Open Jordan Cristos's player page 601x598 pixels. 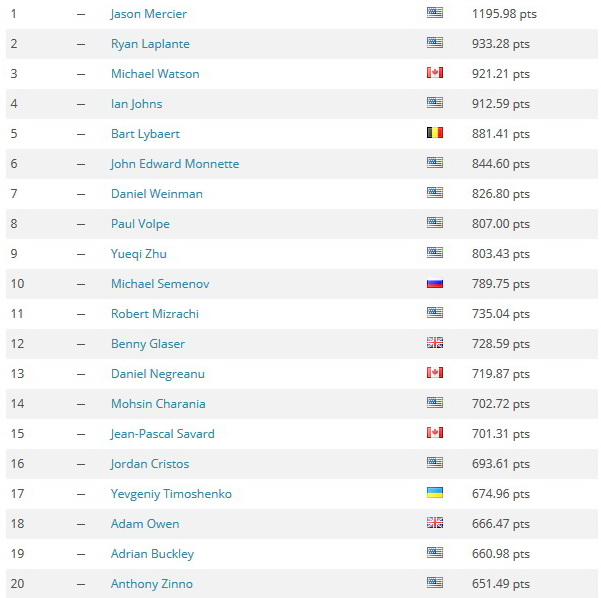pos(149,464)
